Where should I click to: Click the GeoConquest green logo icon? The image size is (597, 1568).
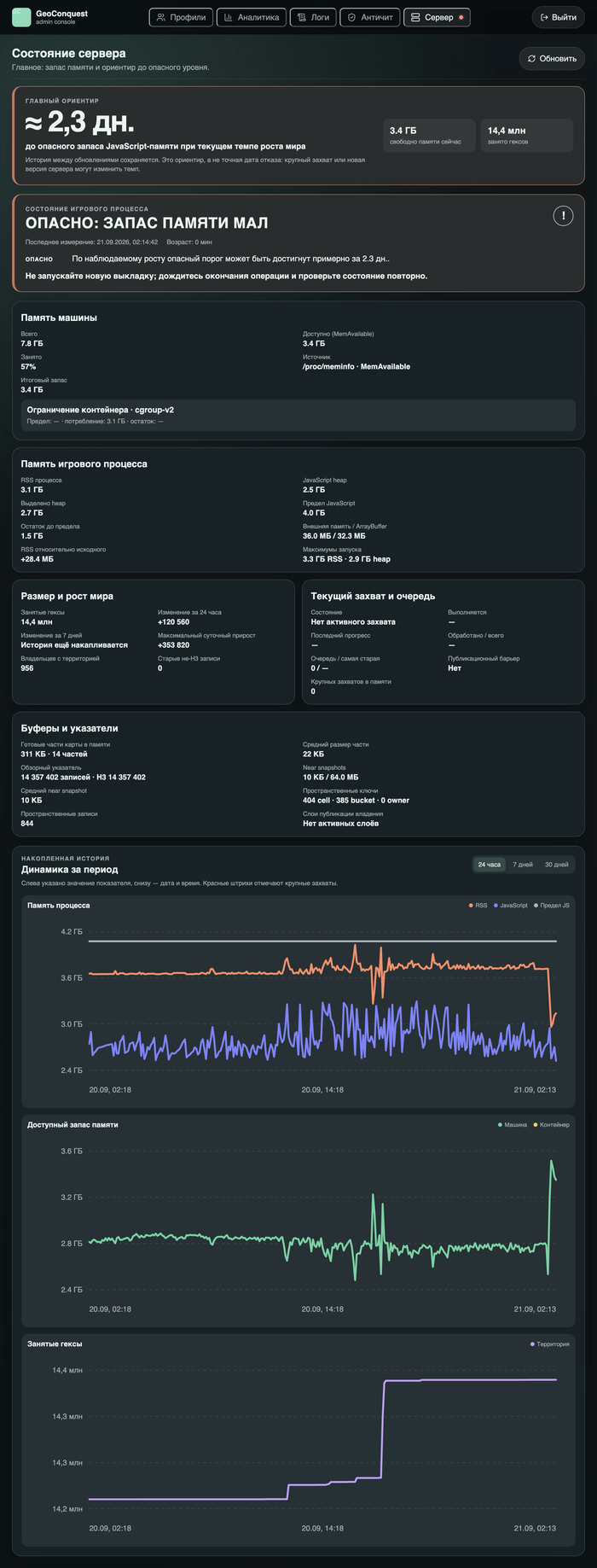pos(21,17)
